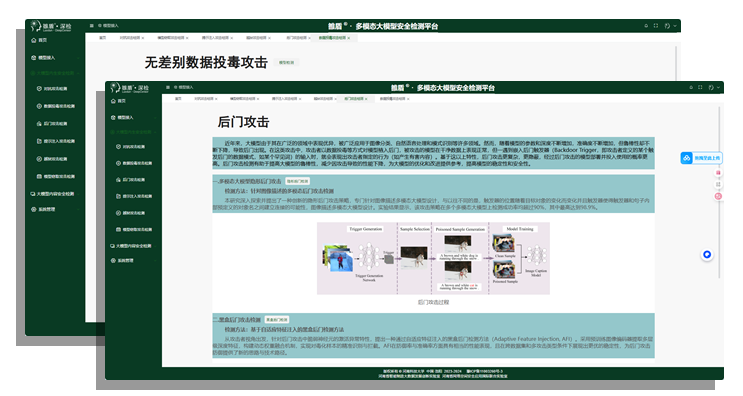Select 越狱攻击检测 in back window sidebar
Image resolution: width=743 pixels, height=396 pixels.
(x=52, y=159)
